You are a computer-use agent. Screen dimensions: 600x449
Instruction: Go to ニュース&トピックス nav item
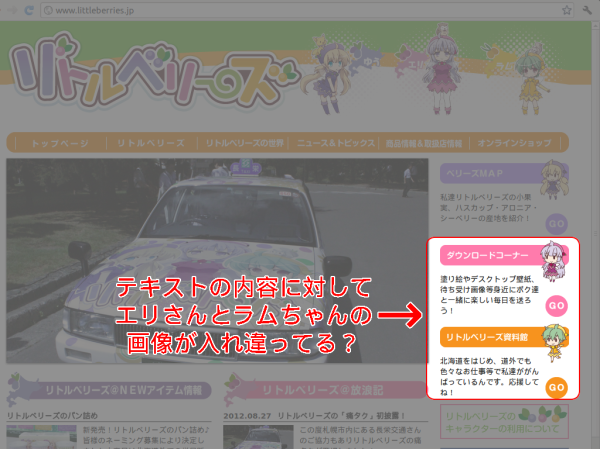point(338,143)
